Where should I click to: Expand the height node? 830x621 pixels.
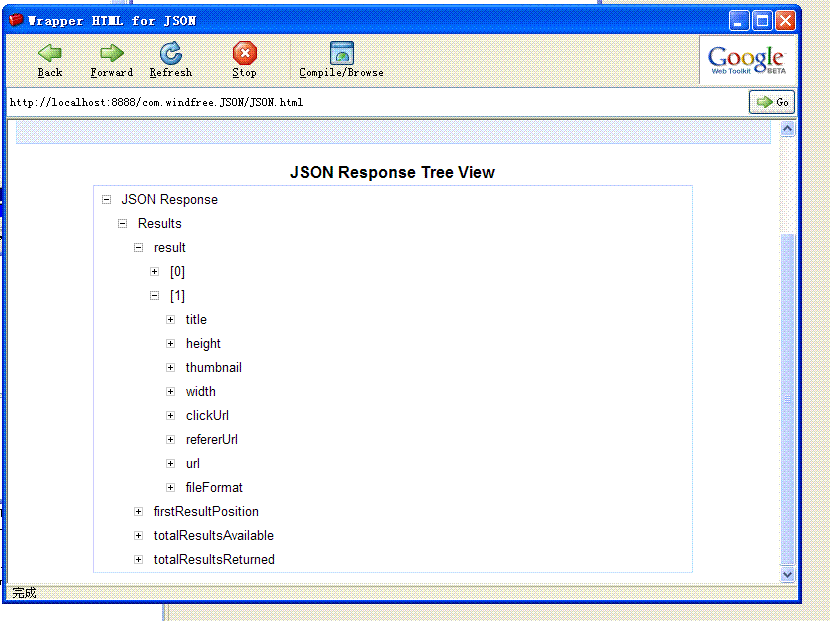[x=170, y=344]
